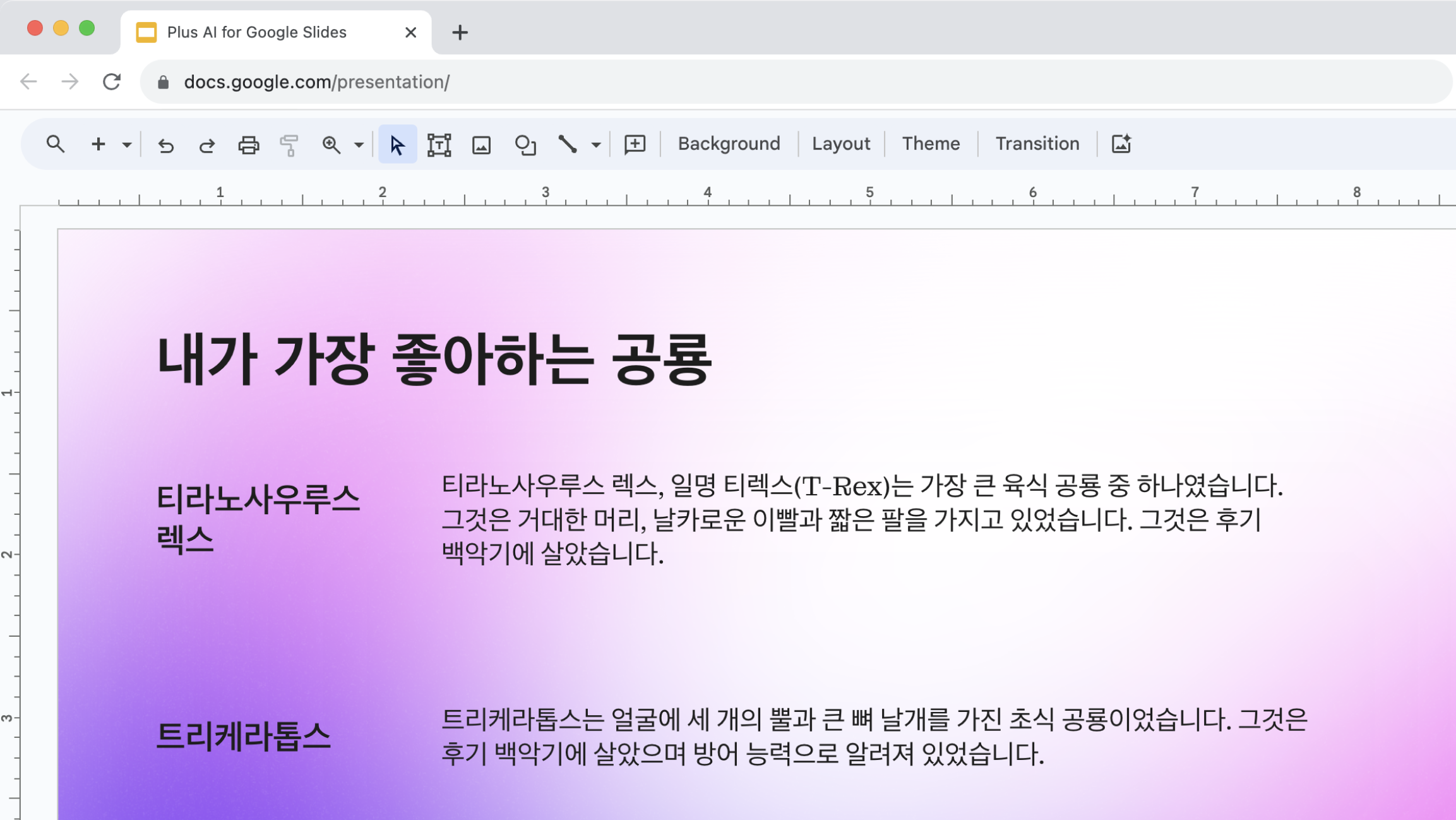Open the New slide dropdown arrow
1456x820 pixels.
click(126, 144)
